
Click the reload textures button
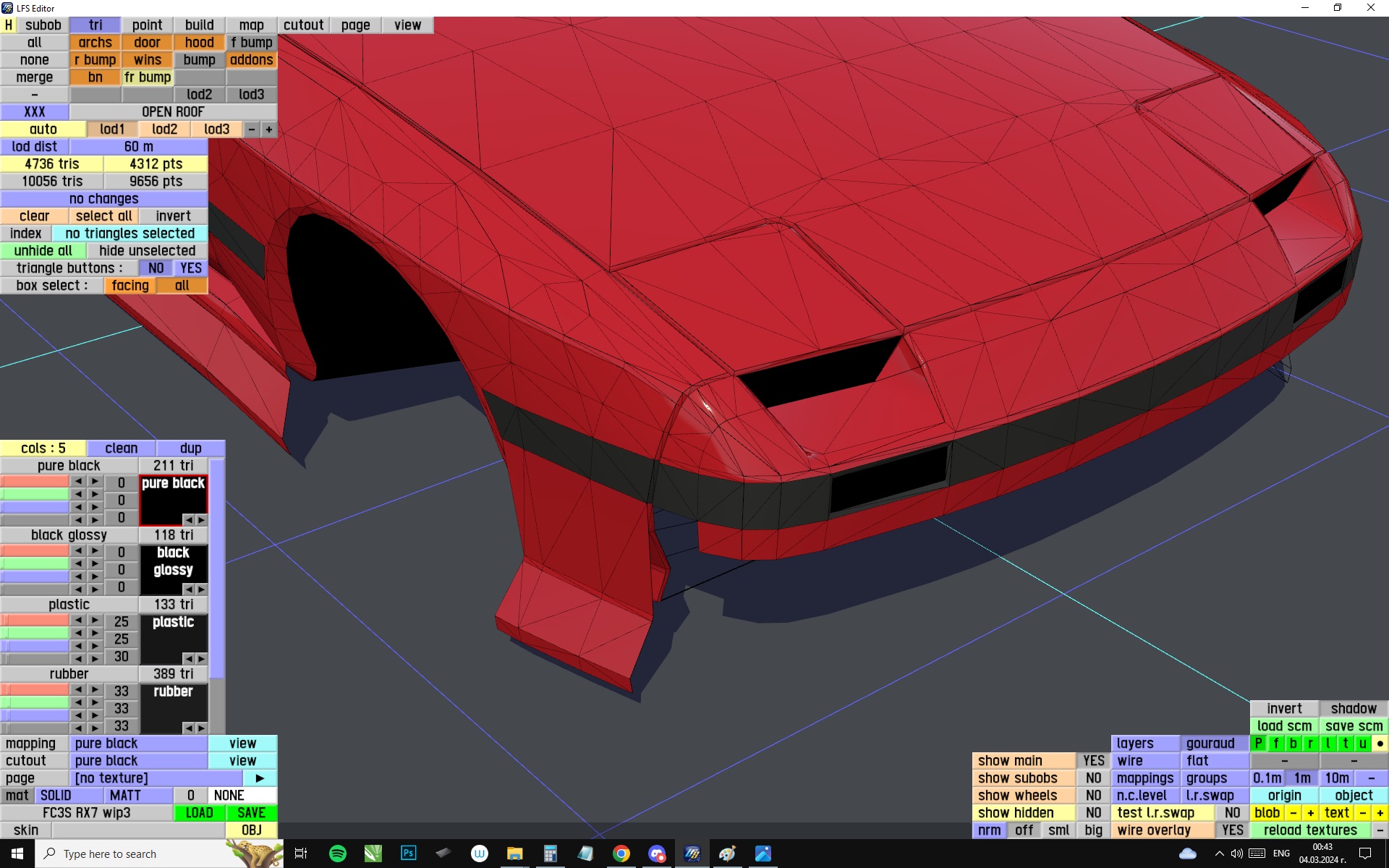[x=1309, y=830]
